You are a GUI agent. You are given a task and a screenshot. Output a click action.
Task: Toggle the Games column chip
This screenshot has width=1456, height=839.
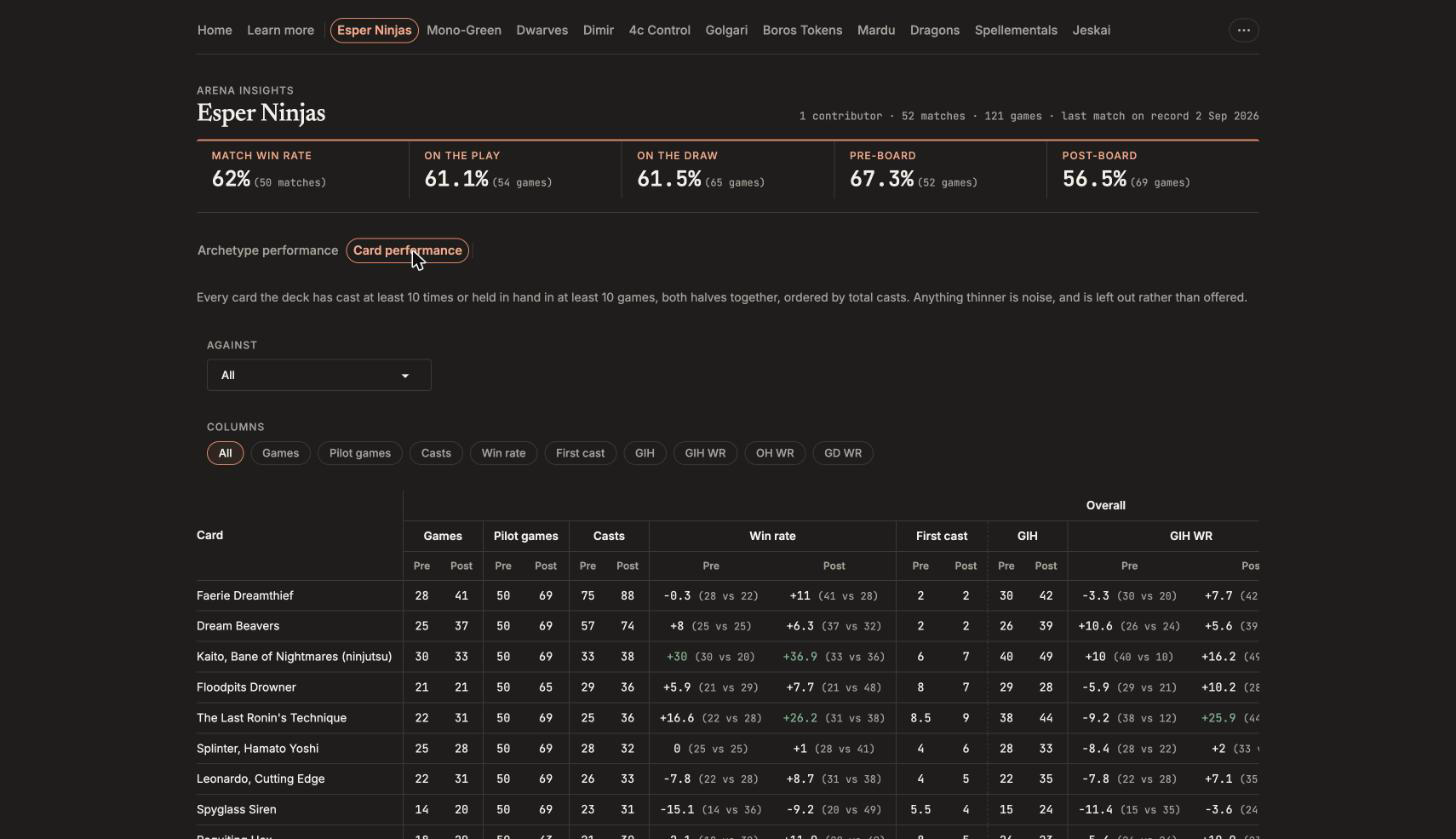(280, 453)
